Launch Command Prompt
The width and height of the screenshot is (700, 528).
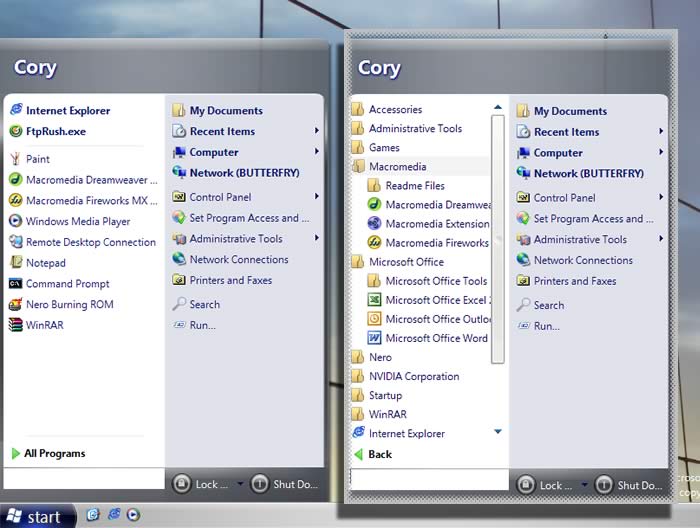[59, 283]
